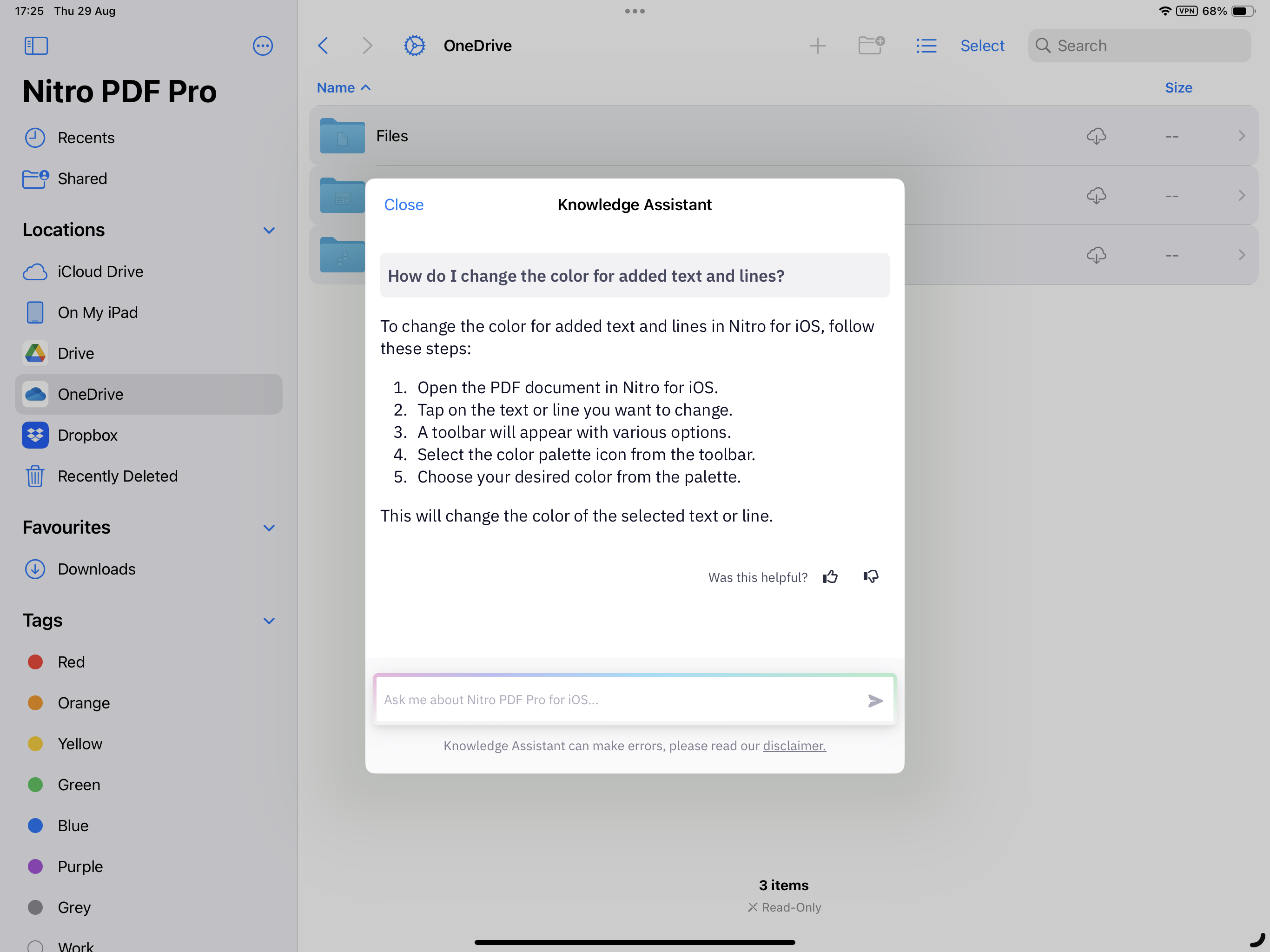Click the new folder icon
Viewport: 1270px width, 952px height.
(x=870, y=46)
